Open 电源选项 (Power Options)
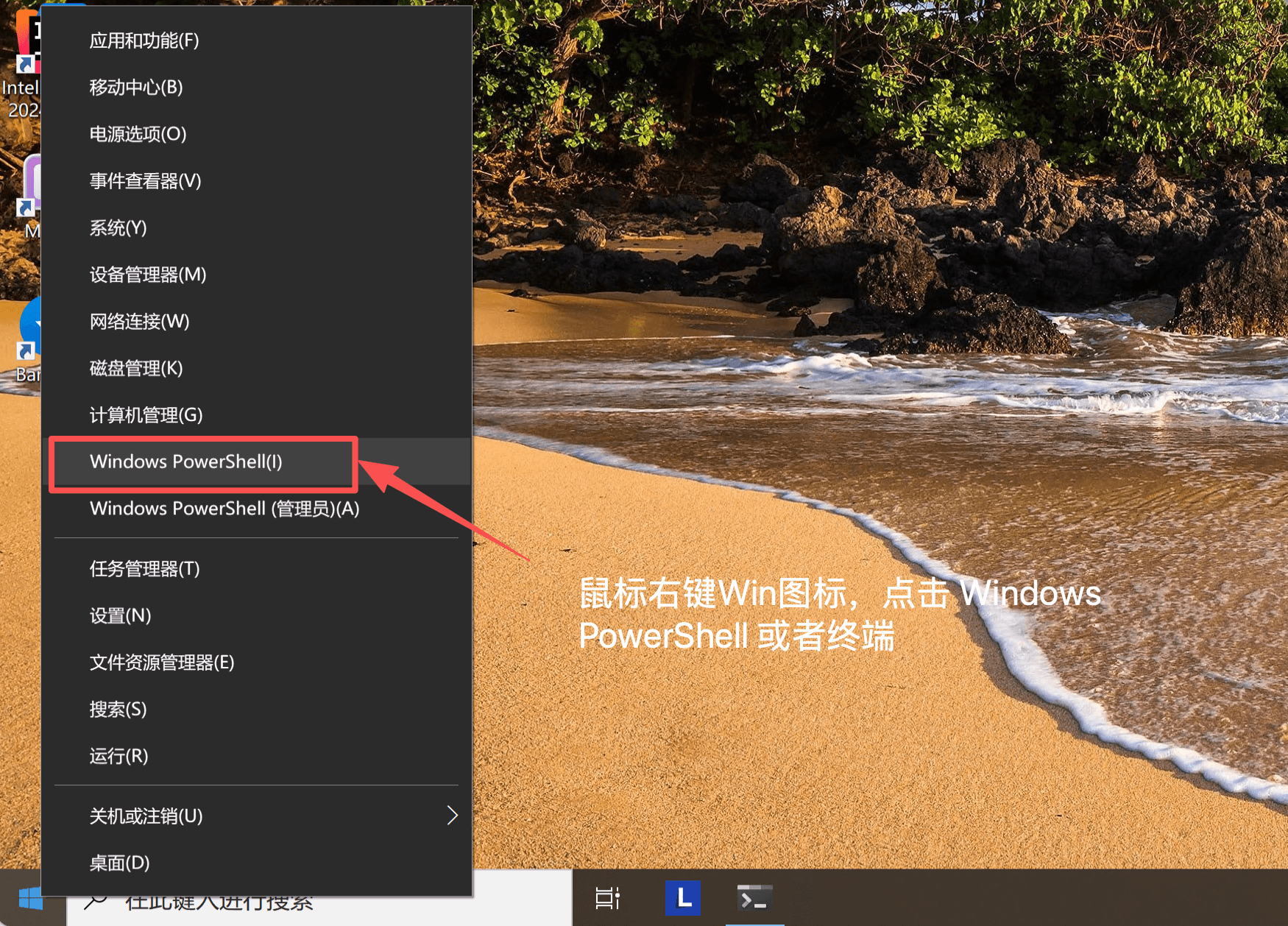 click(137, 134)
